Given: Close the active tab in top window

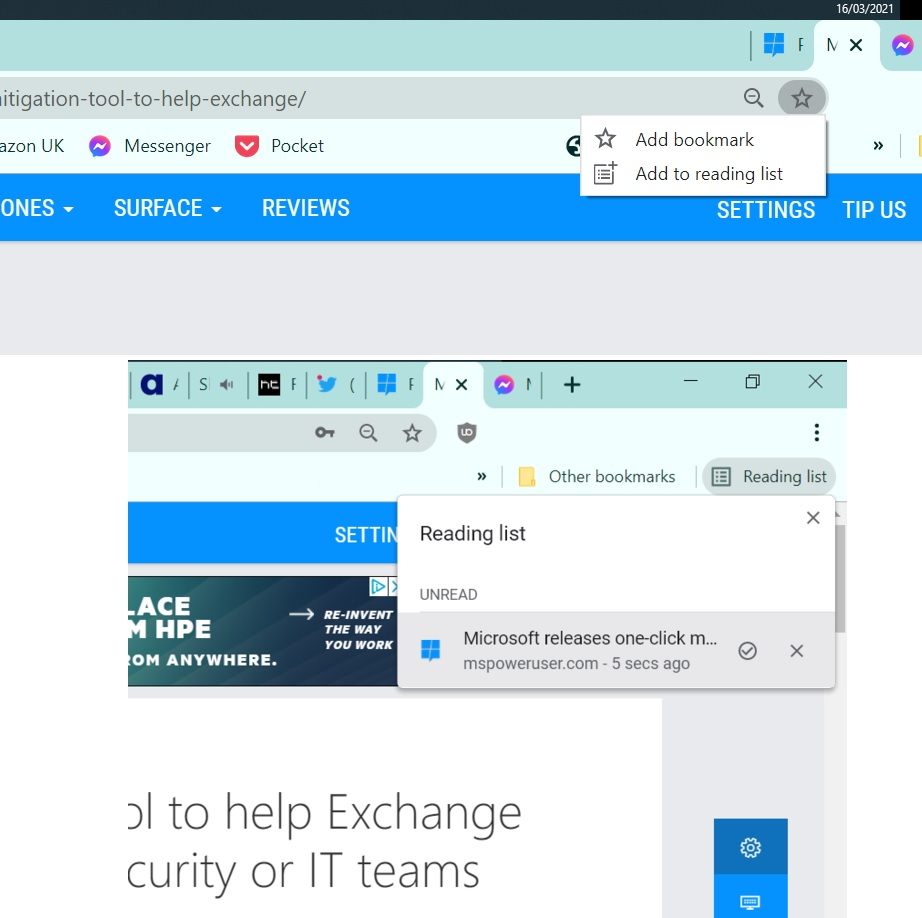Looking at the screenshot, I should pos(856,45).
